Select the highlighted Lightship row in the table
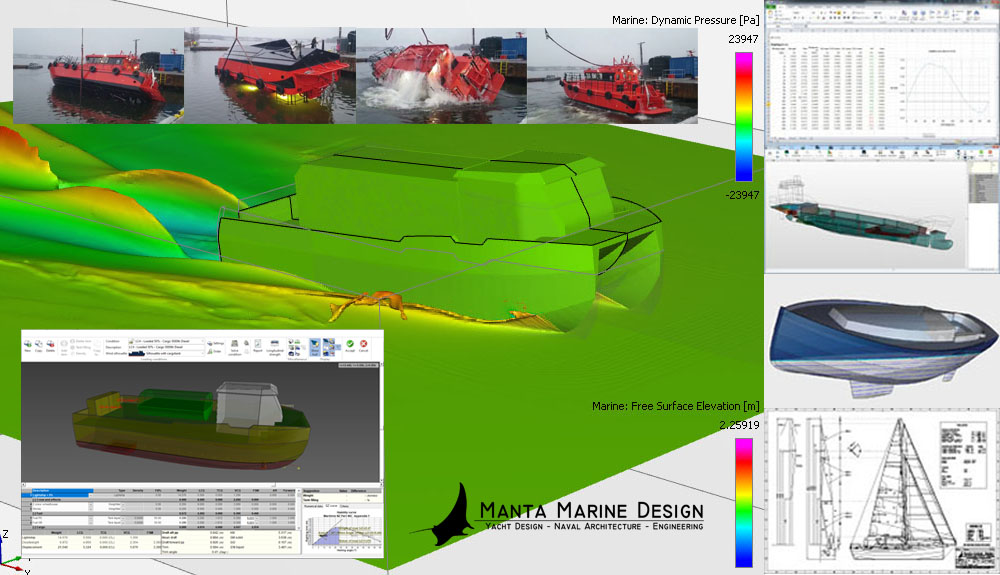This screenshot has height=575, width=1000. pyautogui.click(x=57, y=495)
